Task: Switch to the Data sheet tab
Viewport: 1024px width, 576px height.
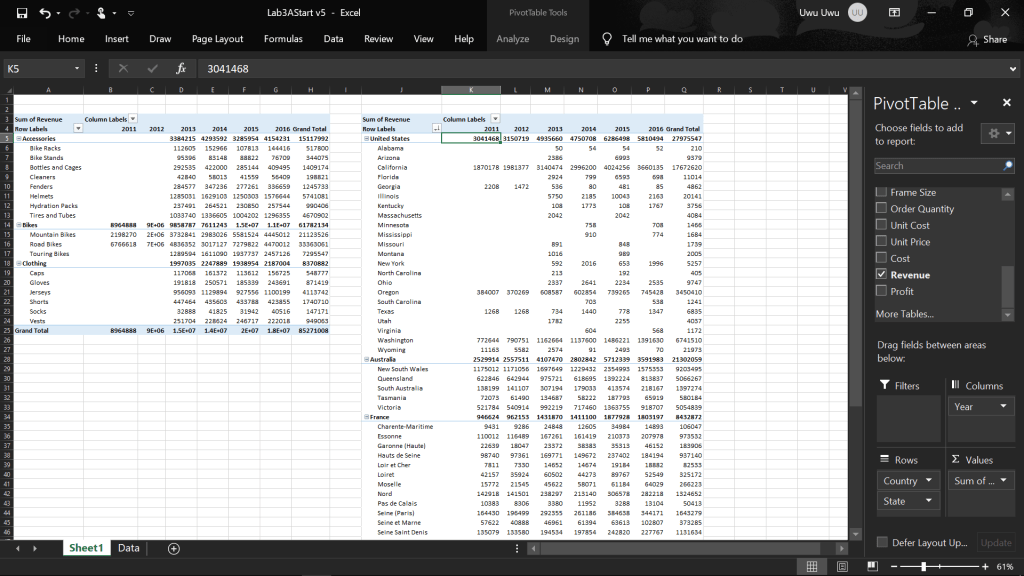Action: pyautogui.click(x=129, y=548)
